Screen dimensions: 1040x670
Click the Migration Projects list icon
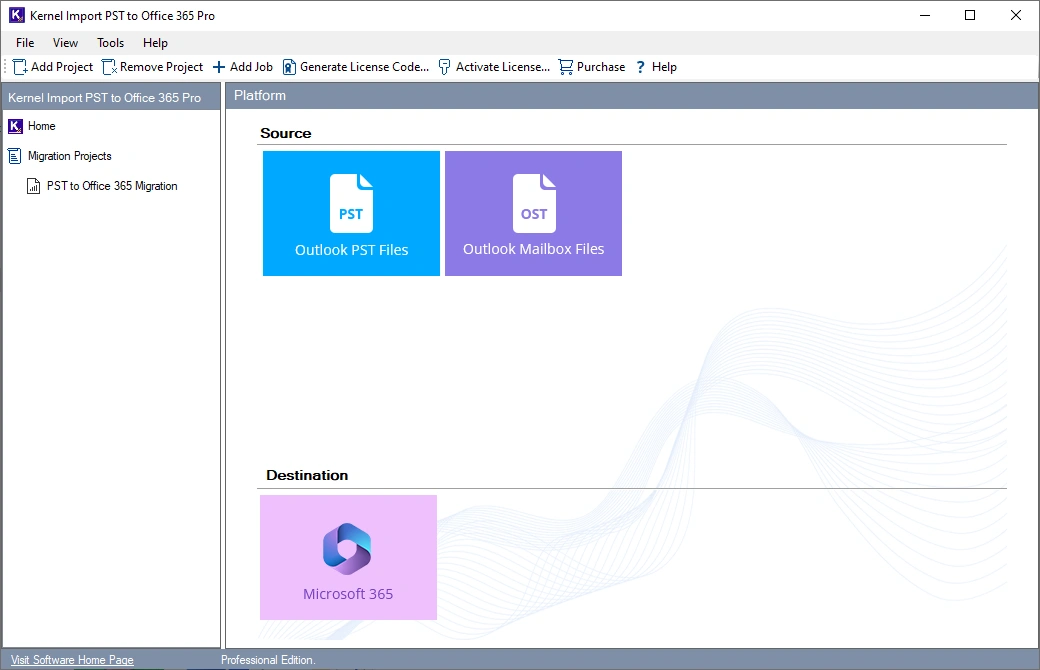(x=15, y=156)
